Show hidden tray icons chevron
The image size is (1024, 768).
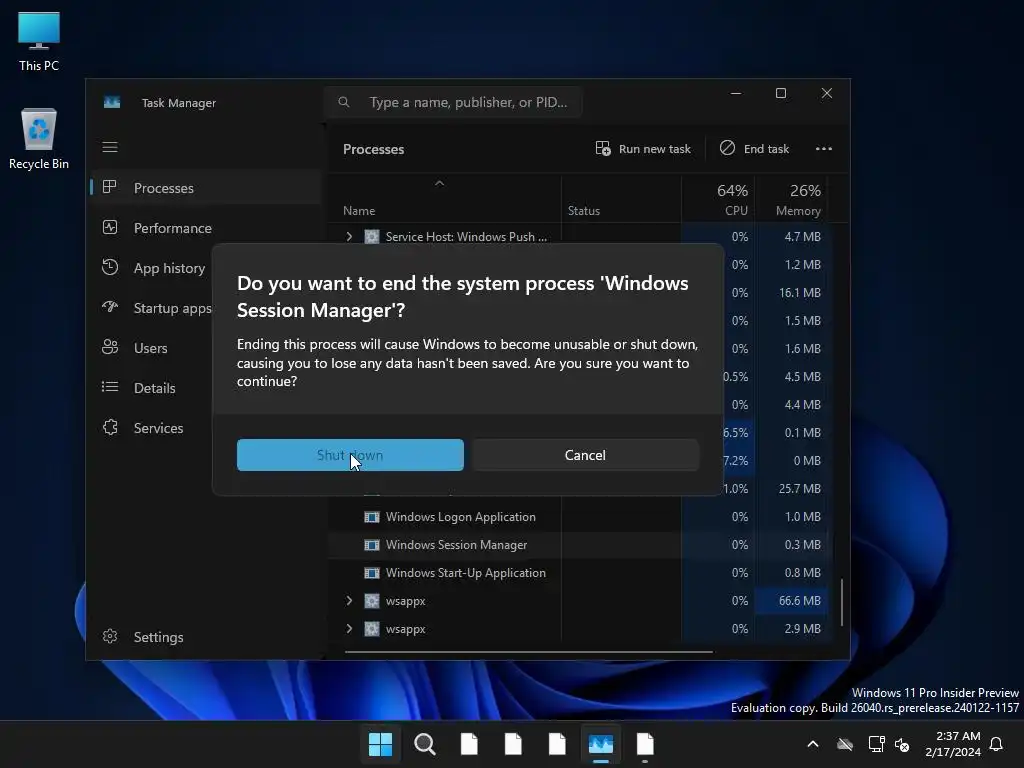point(813,744)
